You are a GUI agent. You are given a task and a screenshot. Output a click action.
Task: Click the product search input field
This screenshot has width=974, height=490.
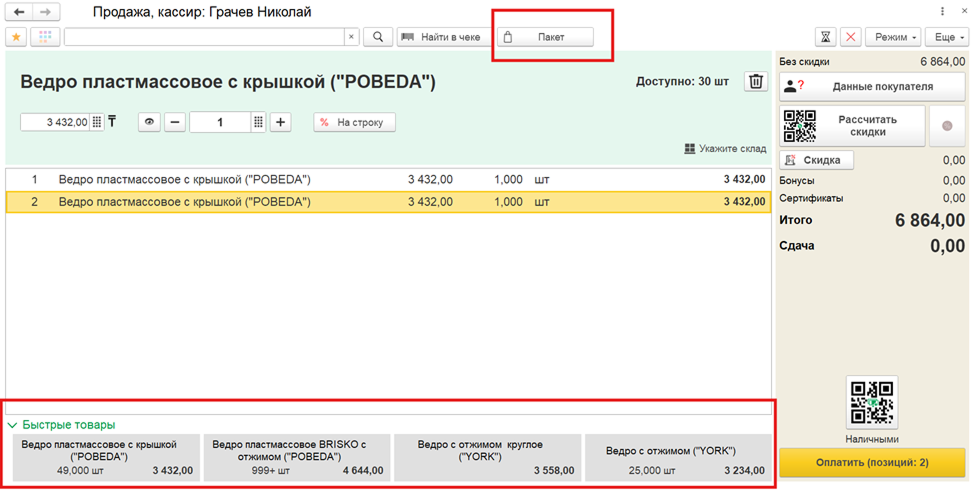(x=204, y=37)
